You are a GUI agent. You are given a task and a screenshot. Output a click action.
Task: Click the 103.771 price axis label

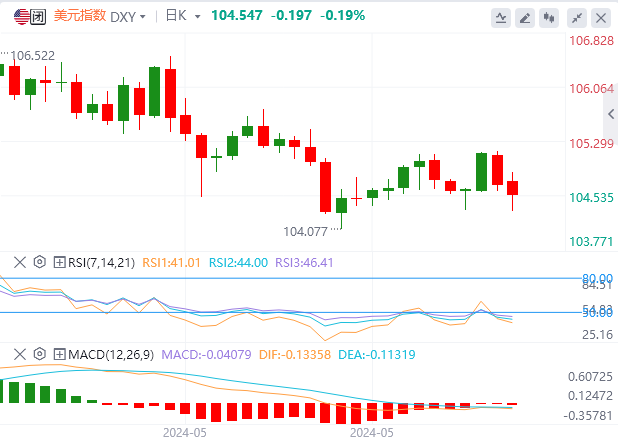point(591,242)
